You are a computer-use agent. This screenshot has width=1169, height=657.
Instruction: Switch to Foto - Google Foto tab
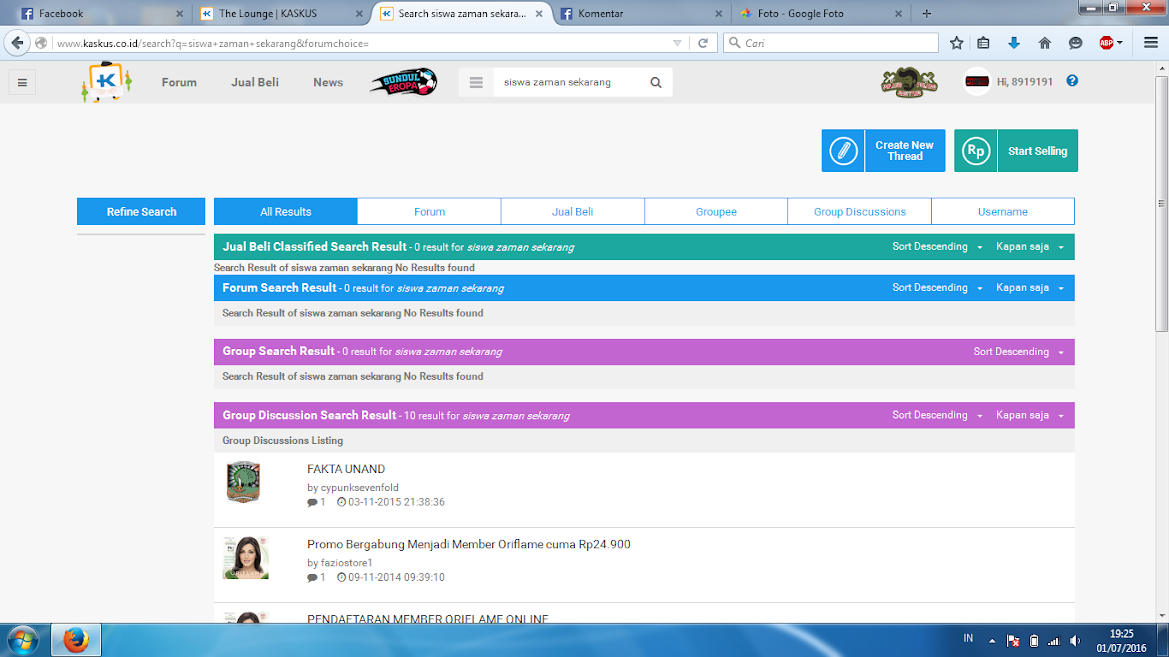pyautogui.click(x=820, y=13)
